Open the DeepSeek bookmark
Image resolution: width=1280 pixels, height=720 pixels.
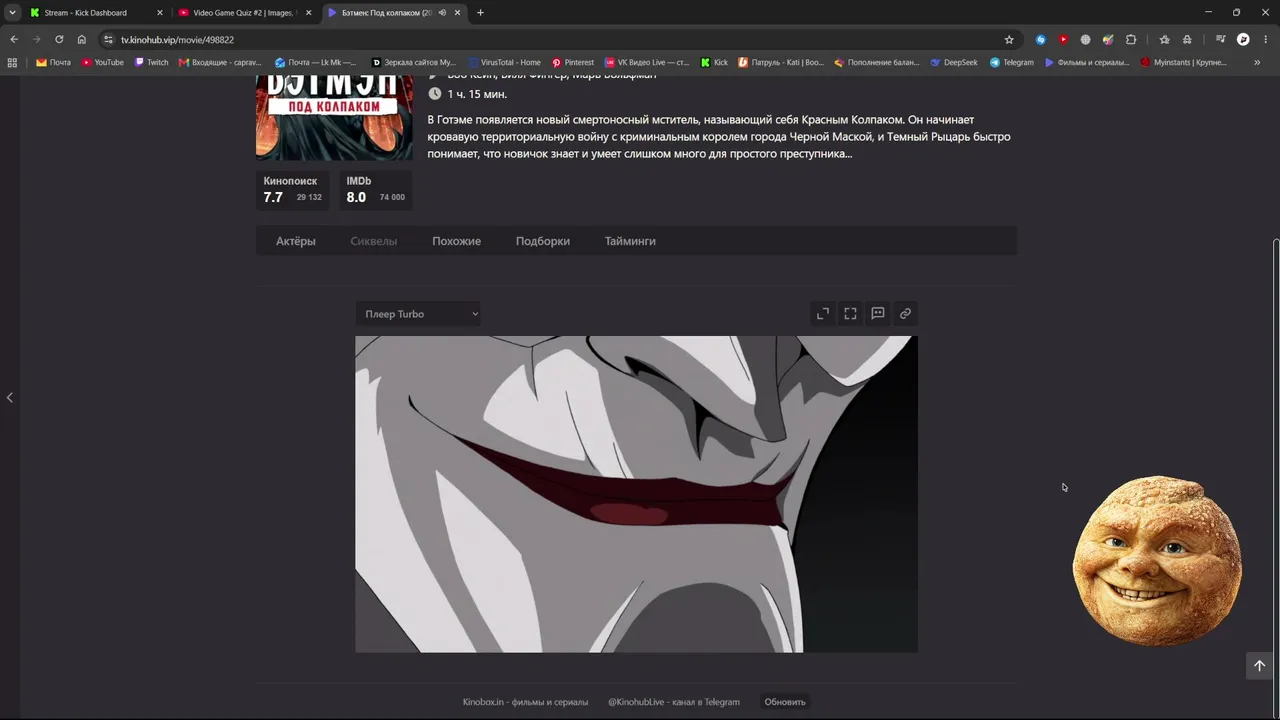click(x=954, y=62)
